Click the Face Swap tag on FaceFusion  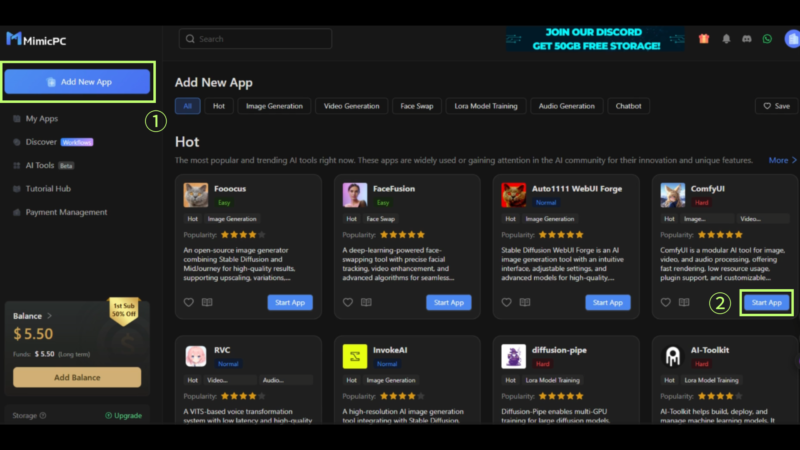click(x=381, y=219)
